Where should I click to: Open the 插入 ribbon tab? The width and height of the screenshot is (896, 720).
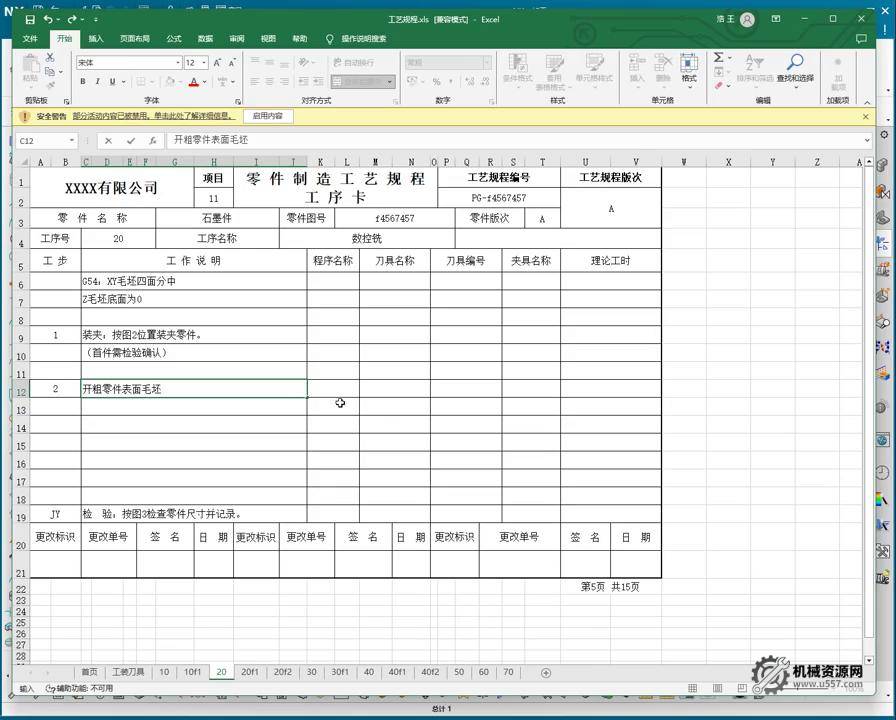(96, 39)
